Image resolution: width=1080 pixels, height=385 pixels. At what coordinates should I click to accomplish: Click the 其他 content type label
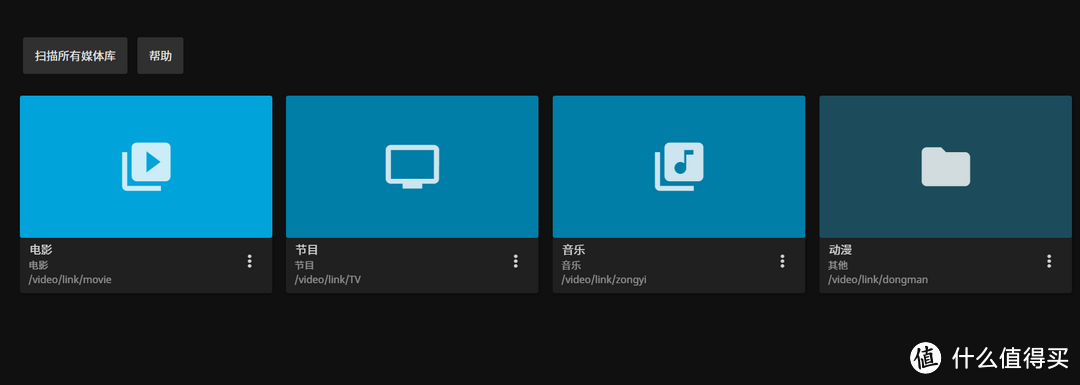pos(838,265)
